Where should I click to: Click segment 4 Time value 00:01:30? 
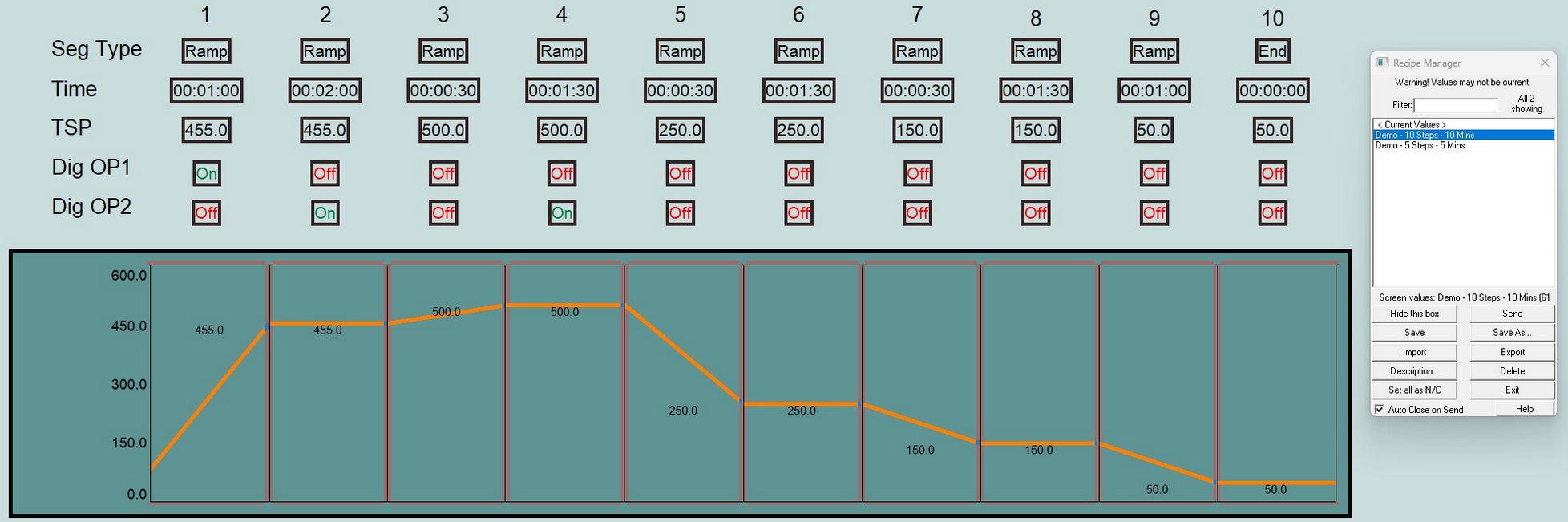pyautogui.click(x=562, y=91)
